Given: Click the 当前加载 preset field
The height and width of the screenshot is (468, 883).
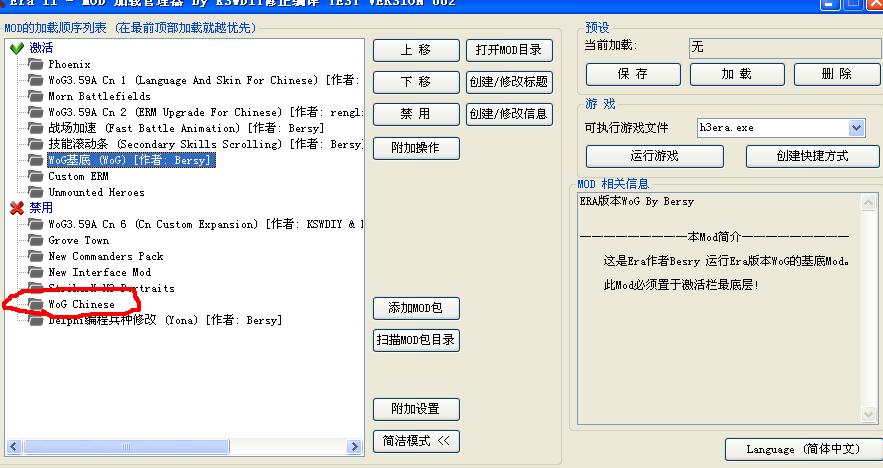Looking at the screenshot, I should coord(785,47).
